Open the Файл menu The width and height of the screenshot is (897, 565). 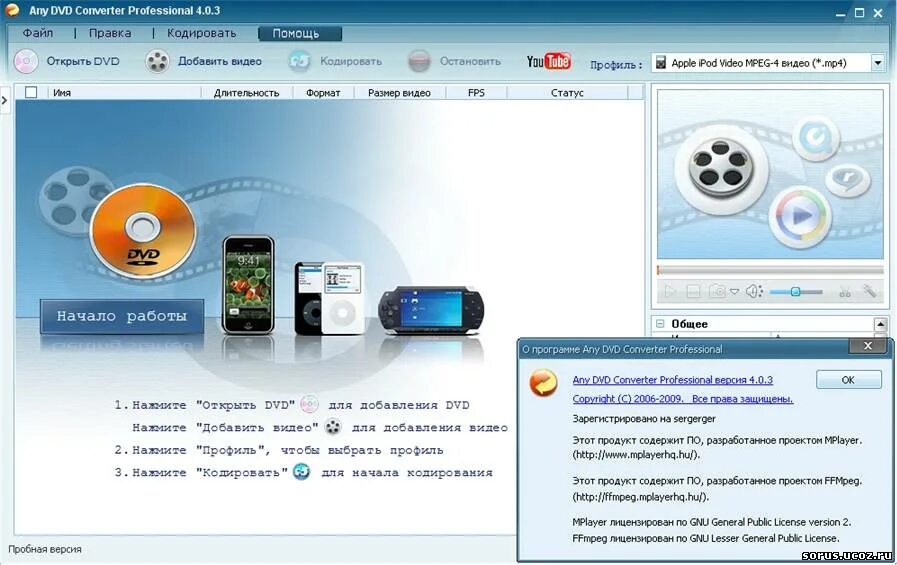[38, 33]
